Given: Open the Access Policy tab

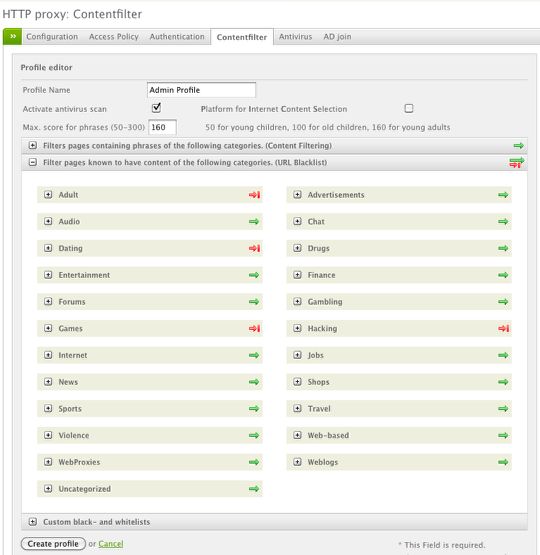Looking at the screenshot, I should tap(114, 37).
